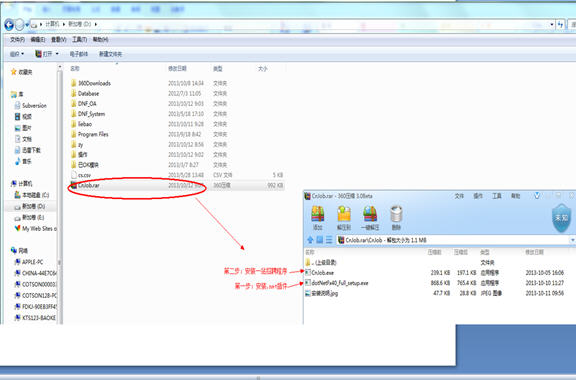576x380 pixels.
Task: Click the Explorer back navigation arrow
Action: coord(9,25)
